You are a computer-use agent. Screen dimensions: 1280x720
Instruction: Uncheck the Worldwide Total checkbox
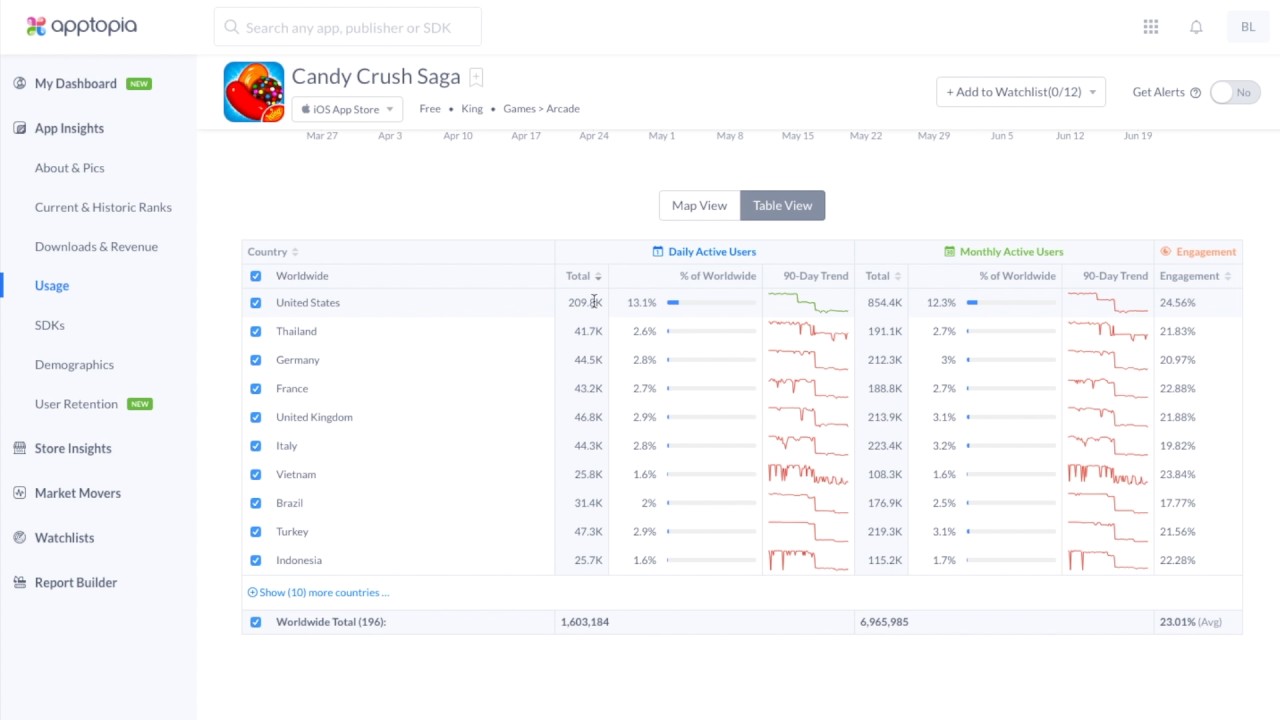pyautogui.click(x=256, y=622)
